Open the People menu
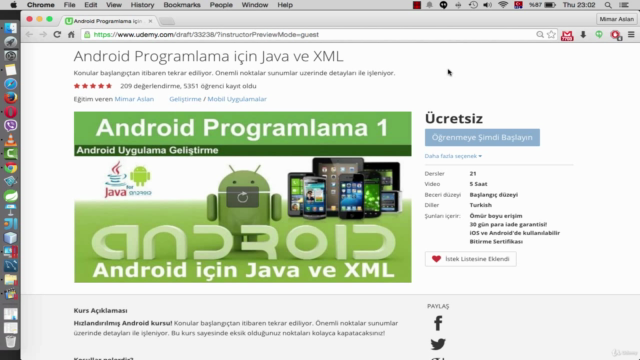This screenshot has width=640, height=360. tap(221, 5)
